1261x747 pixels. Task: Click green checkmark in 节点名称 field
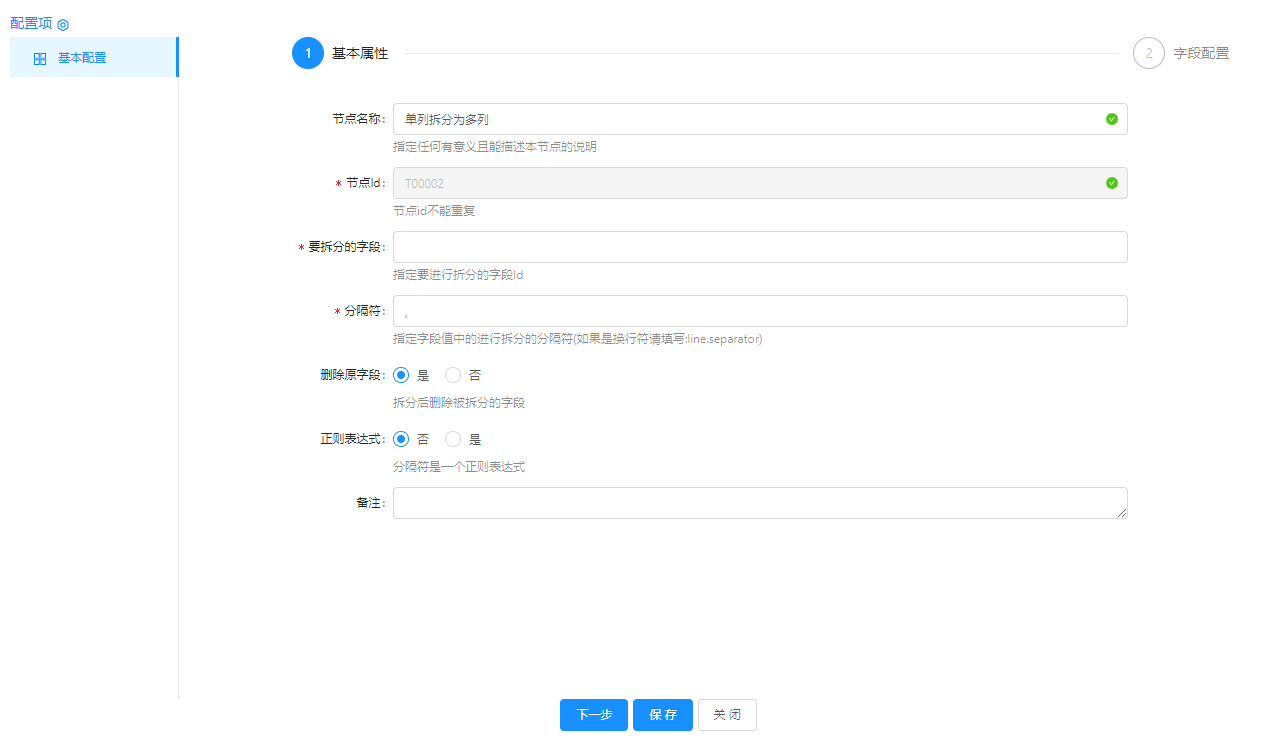[x=1112, y=119]
